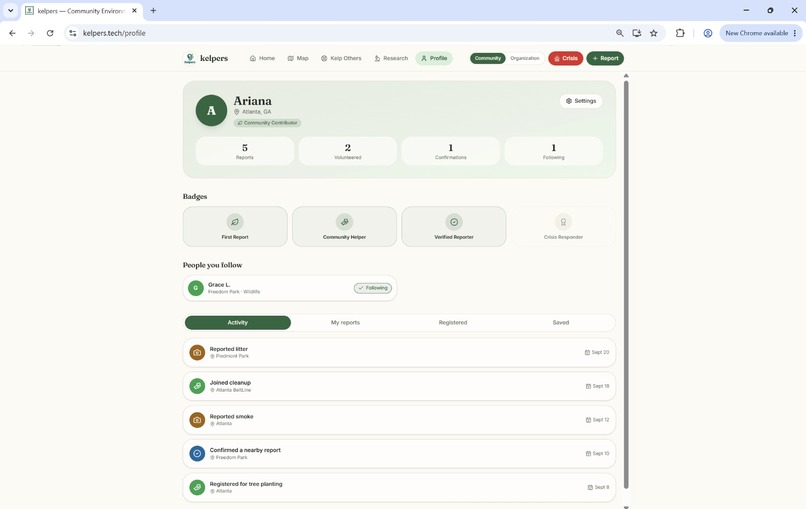The width and height of the screenshot is (806, 509).
Task: Open Confirmed a nearby report text
Action: [245, 450]
